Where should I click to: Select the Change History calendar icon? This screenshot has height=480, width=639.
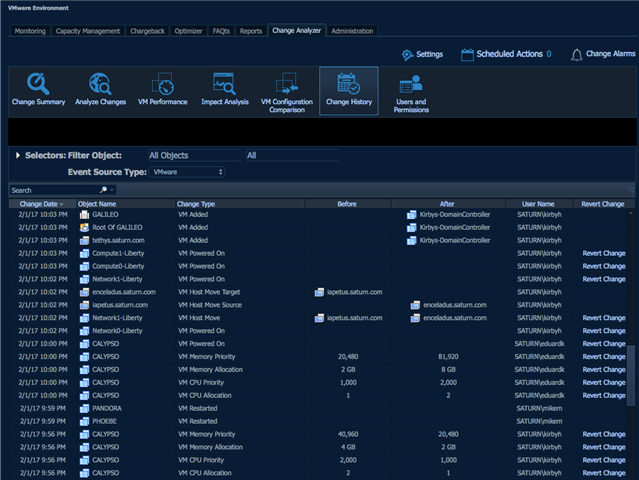tap(348, 84)
